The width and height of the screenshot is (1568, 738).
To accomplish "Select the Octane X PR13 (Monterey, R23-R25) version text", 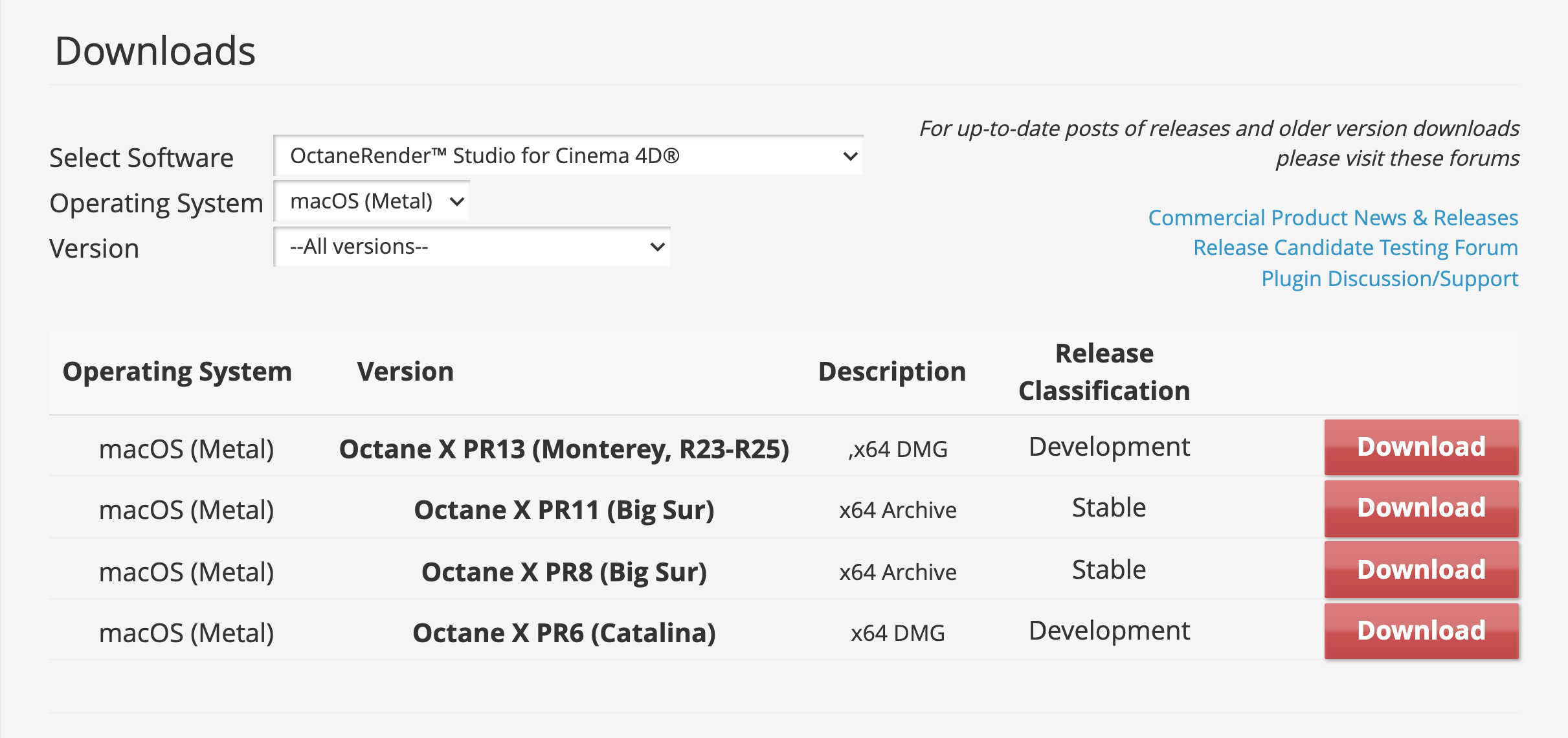I will point(565,449).
